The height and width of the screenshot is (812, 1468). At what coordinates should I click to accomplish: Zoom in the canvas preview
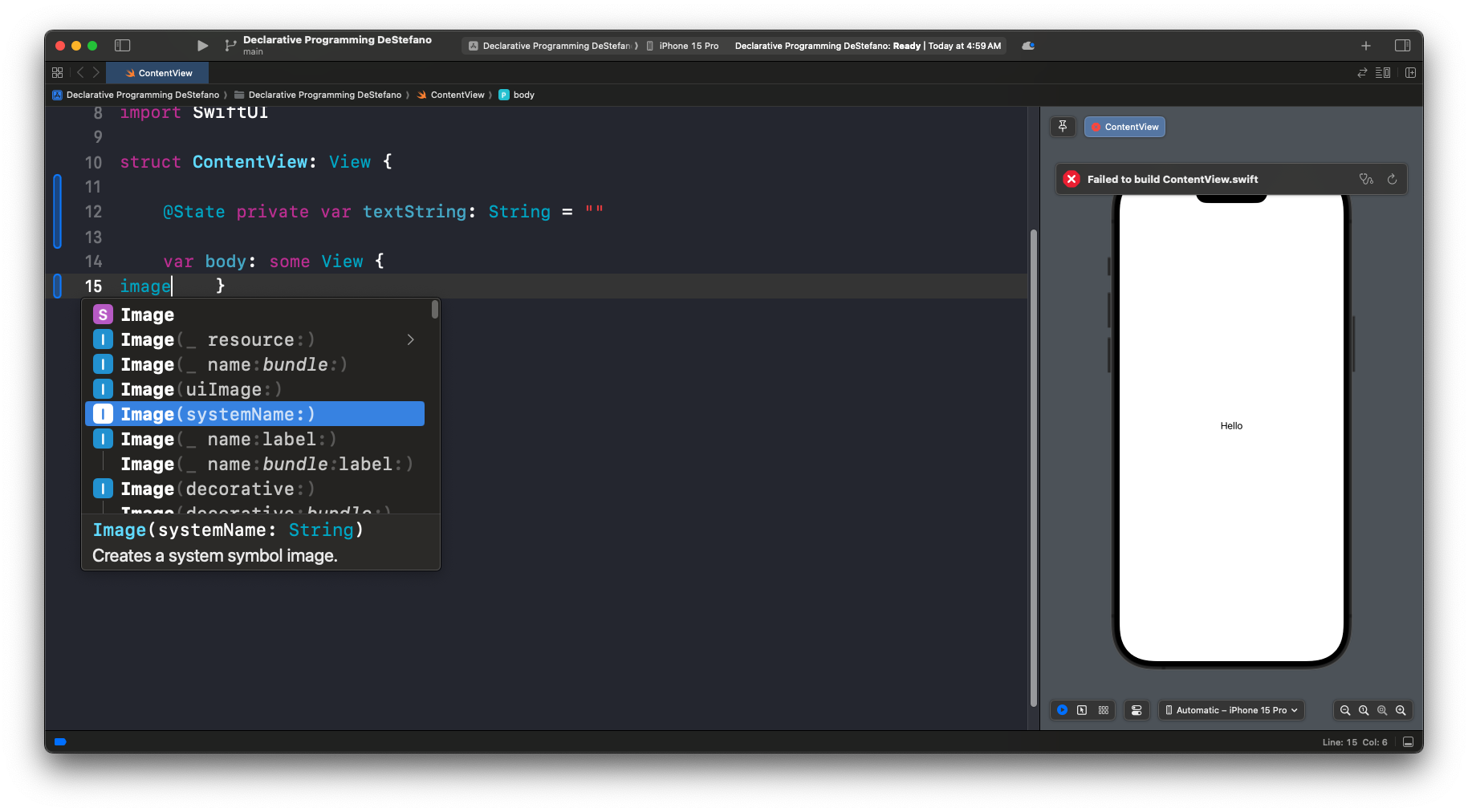pos(1401,710)
